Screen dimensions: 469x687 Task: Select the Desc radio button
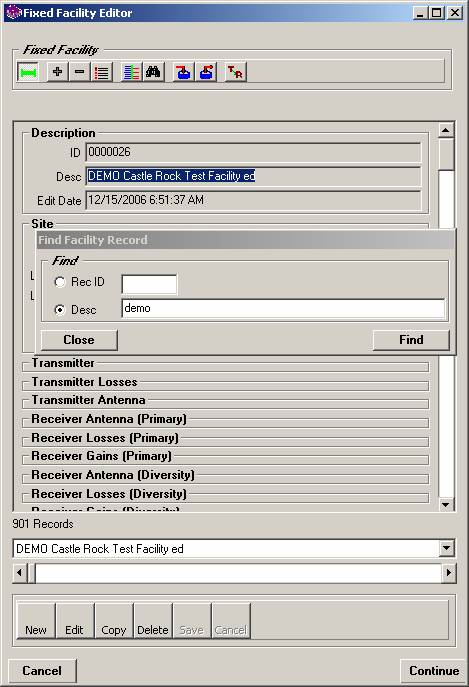(x=60, y=310)
